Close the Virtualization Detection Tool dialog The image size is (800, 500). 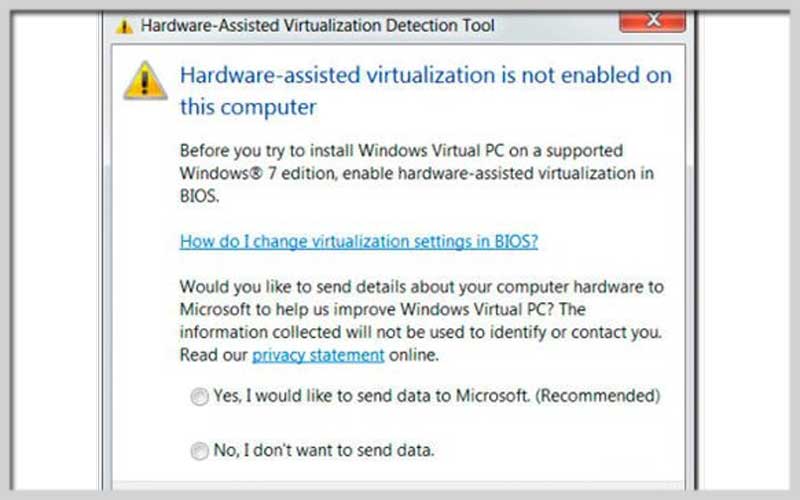[653, 21]
